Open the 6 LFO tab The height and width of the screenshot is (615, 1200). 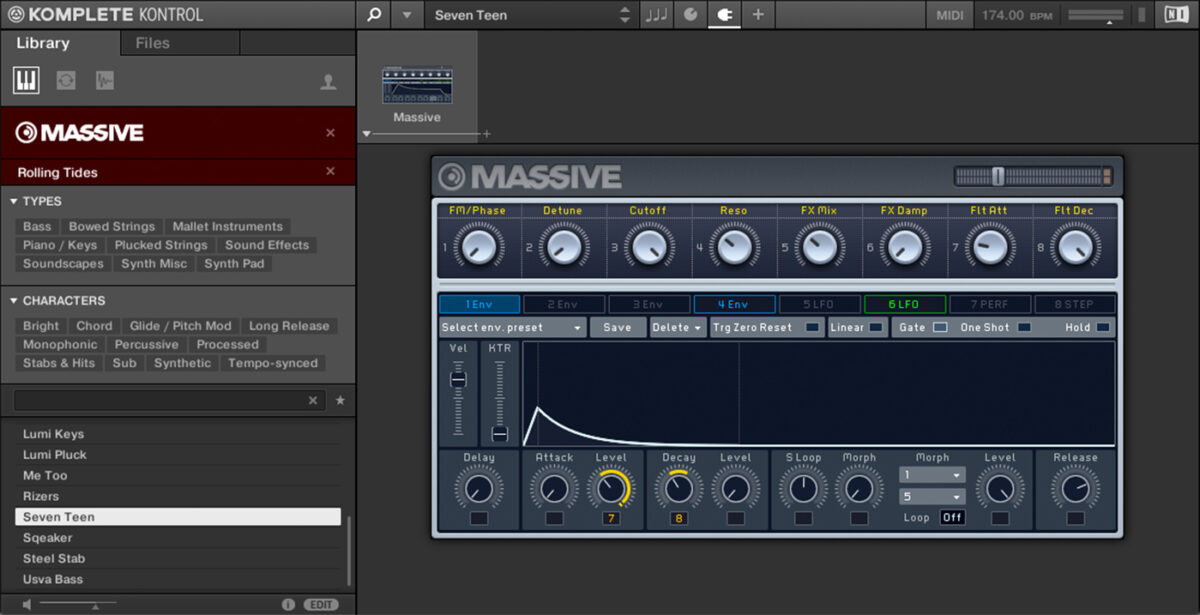[x=904, y=304]
